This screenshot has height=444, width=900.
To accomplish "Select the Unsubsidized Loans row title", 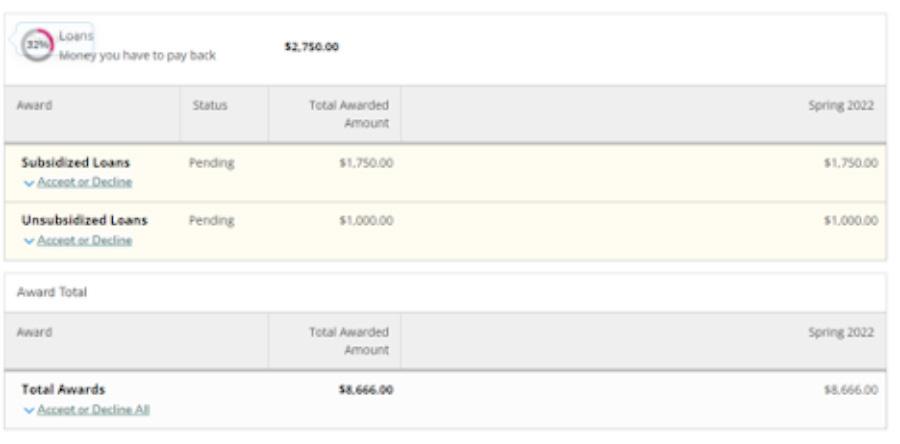I will coord(84,221).
